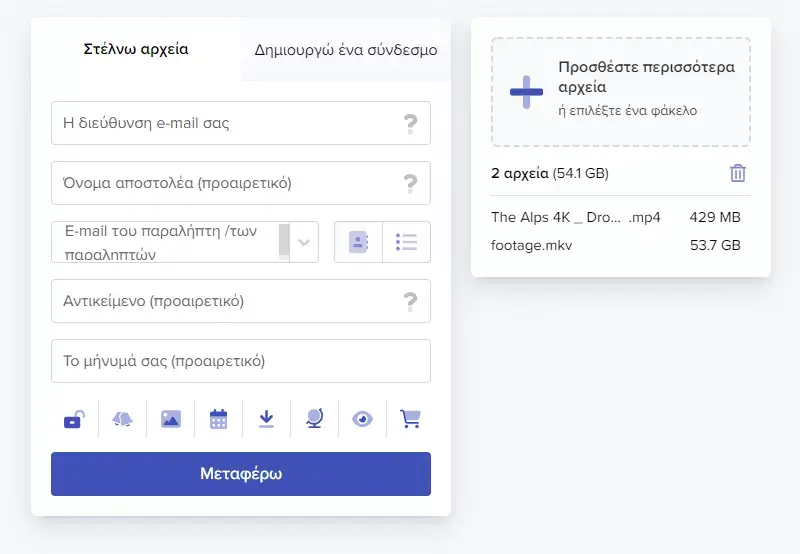Open the address book contacts icon
800x554 pixels.
(358, 242)
